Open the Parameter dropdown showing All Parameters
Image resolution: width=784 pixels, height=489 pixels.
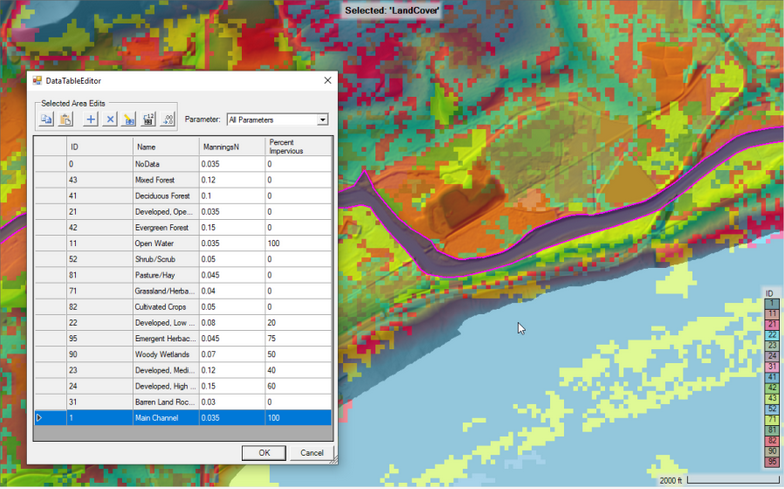277,120
